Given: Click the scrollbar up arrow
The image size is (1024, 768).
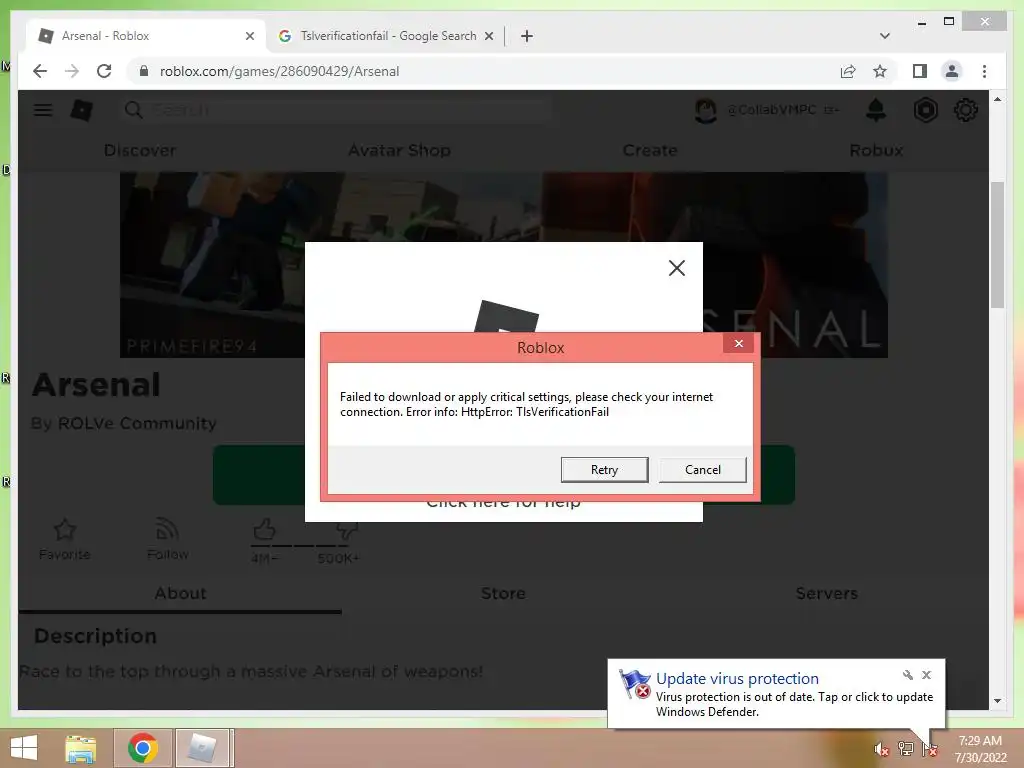Looking at the screenshot, I should point(997,99).
